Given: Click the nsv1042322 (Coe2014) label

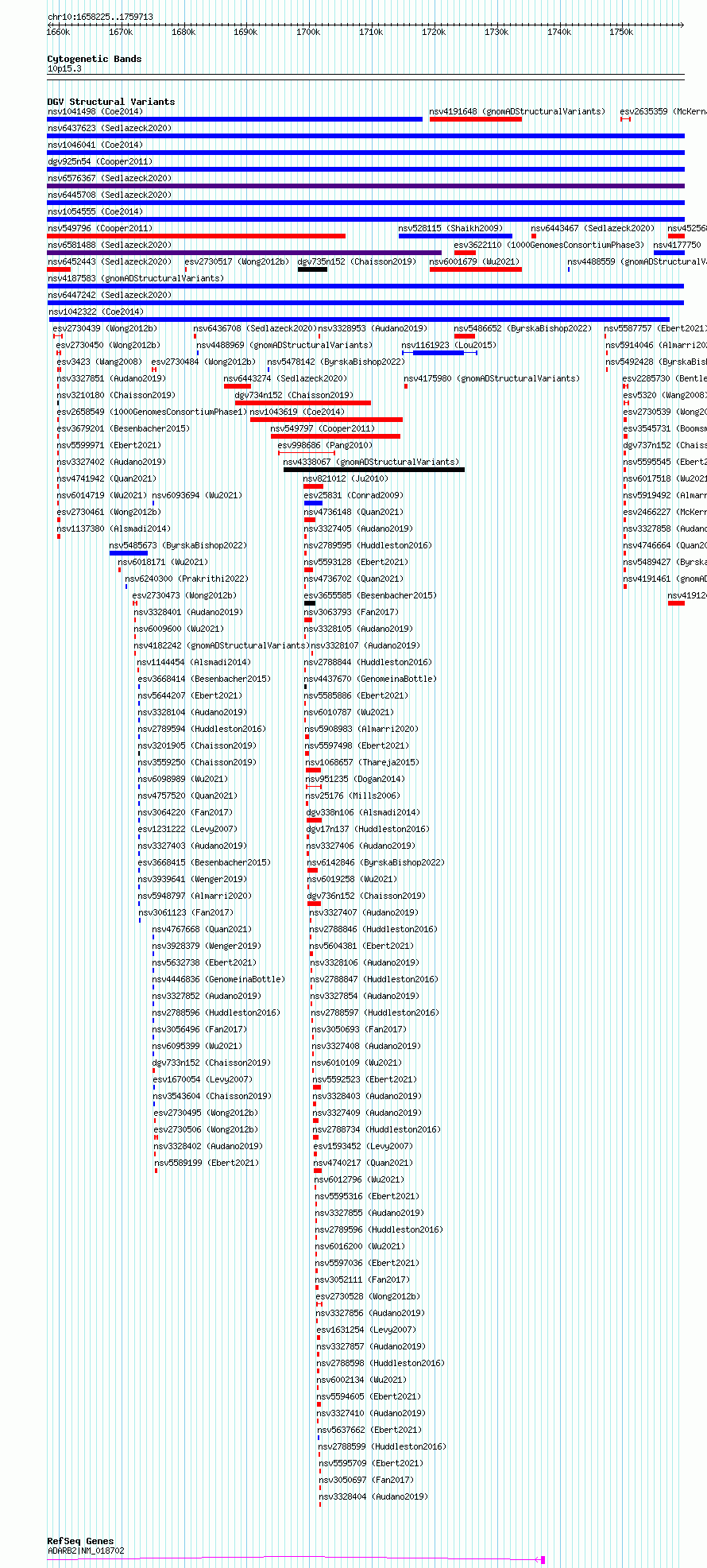Looking at the screenshot, I should (x=95, y=312).
